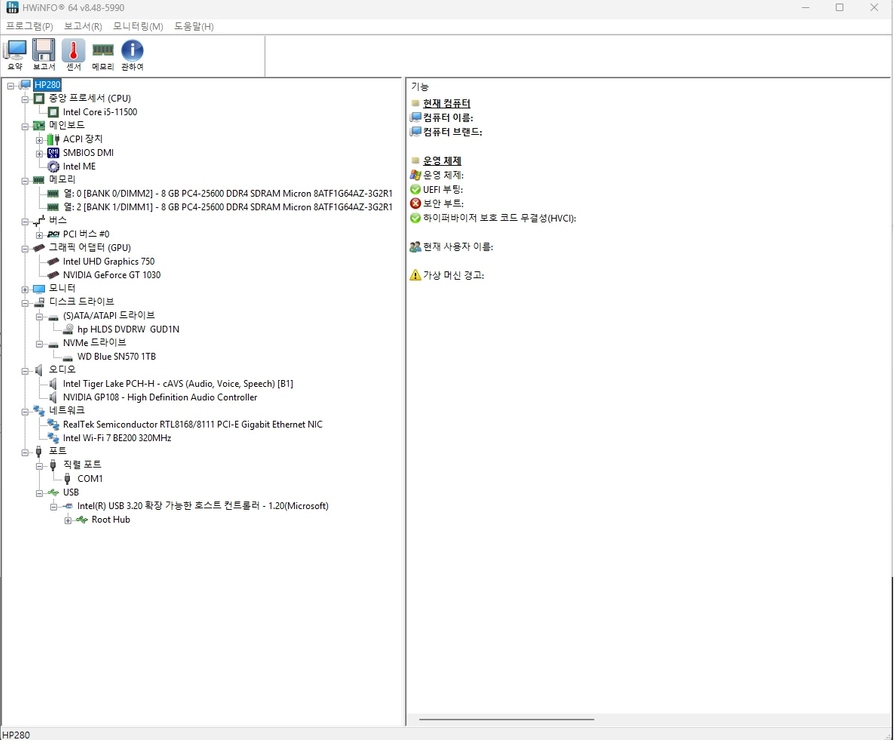Select Intel Core i5-11500 in tree
Viewport: 895px width, 750px height.
coord(100,113)
